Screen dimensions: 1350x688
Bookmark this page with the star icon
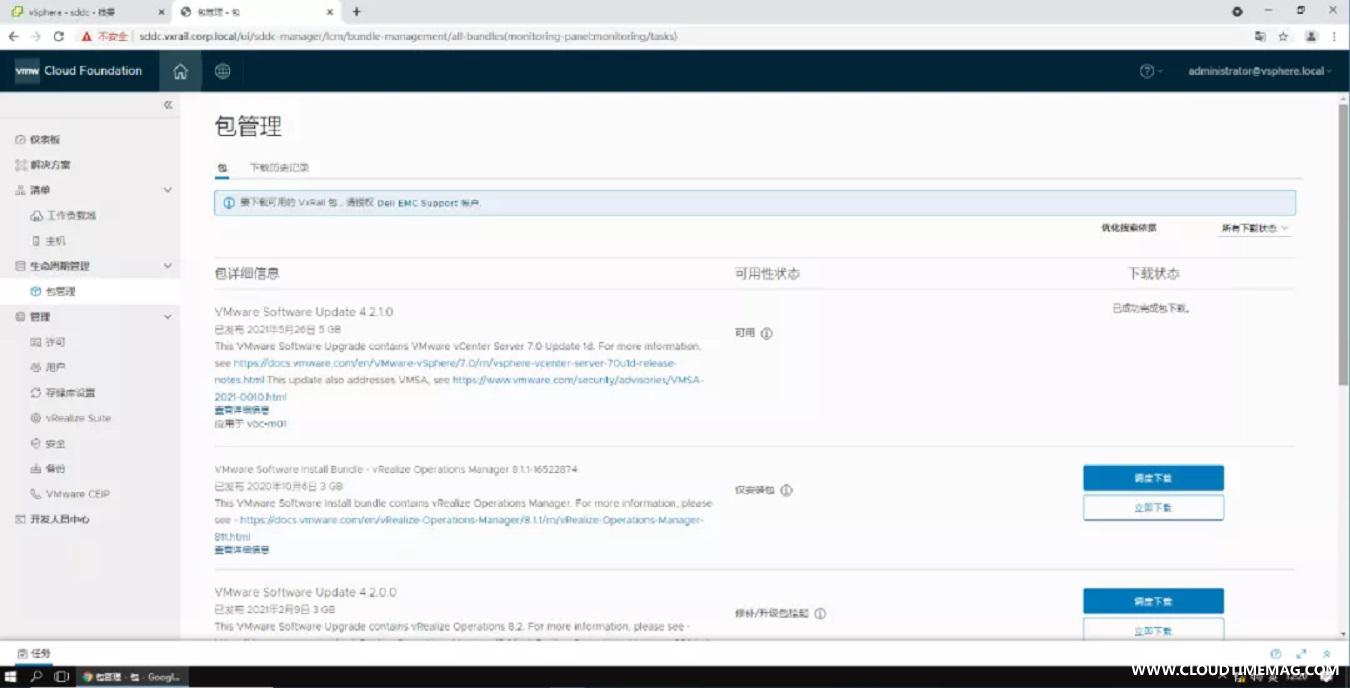point(1283,36)
